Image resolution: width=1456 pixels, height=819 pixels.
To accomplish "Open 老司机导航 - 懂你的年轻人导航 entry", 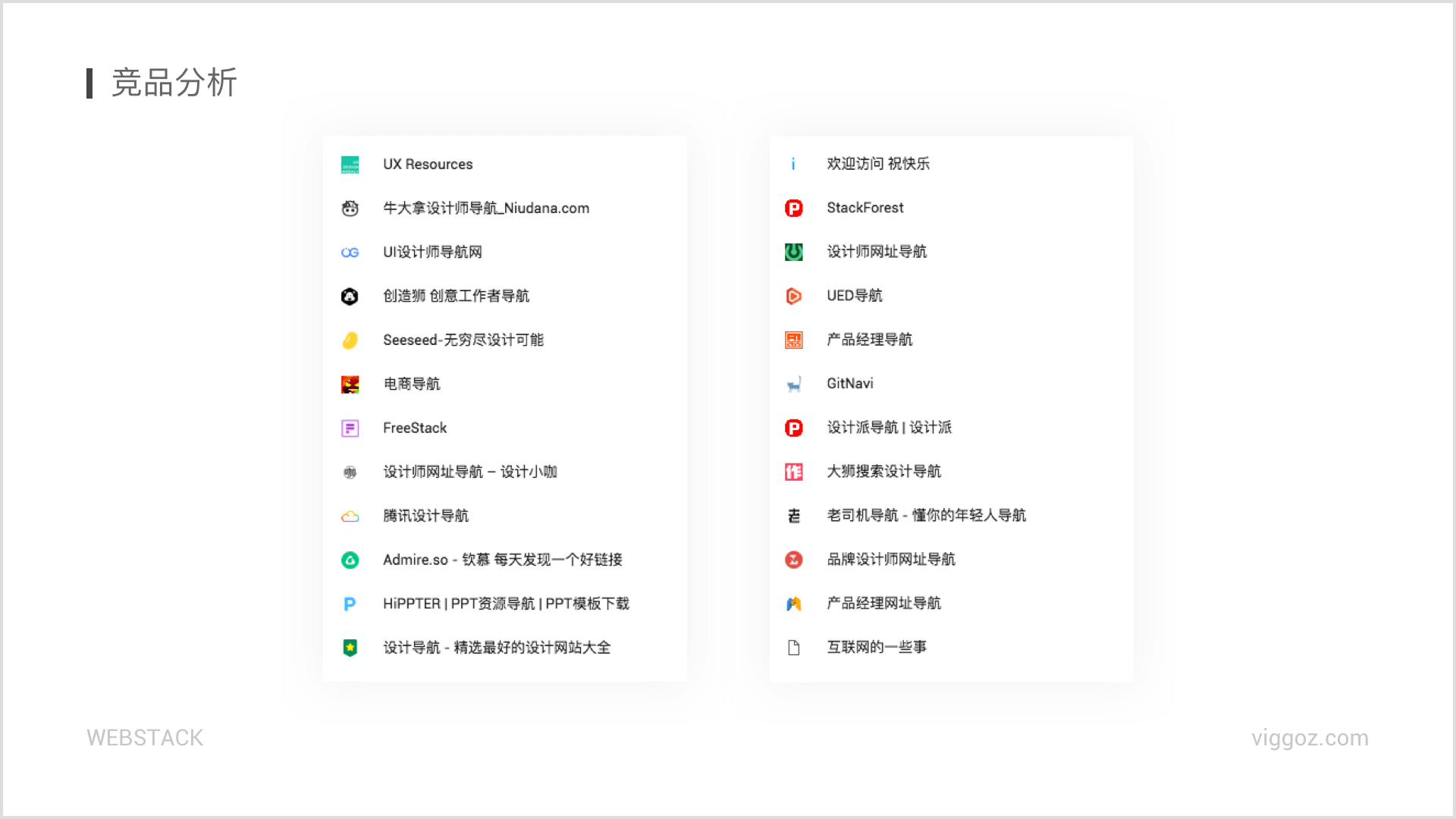I will (x=926, y=516).
